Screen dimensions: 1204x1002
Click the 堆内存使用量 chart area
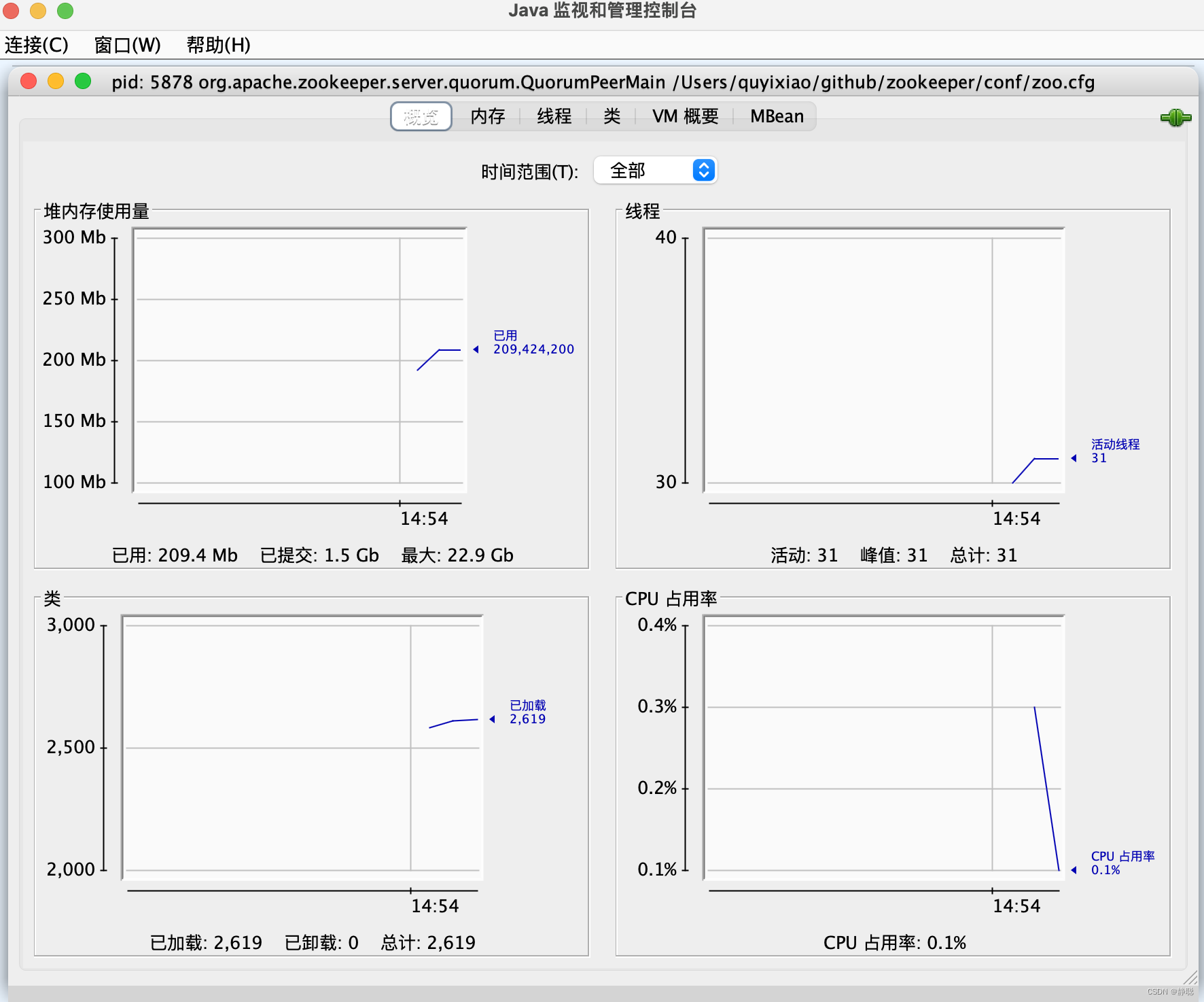300,360
